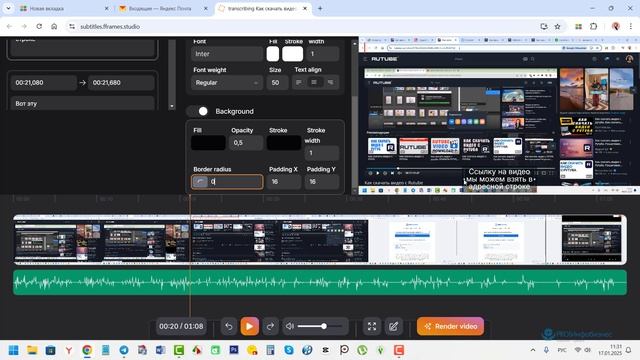Click the Padding Y field
This screenshot has width=640, height=360.
coord(322,182)
